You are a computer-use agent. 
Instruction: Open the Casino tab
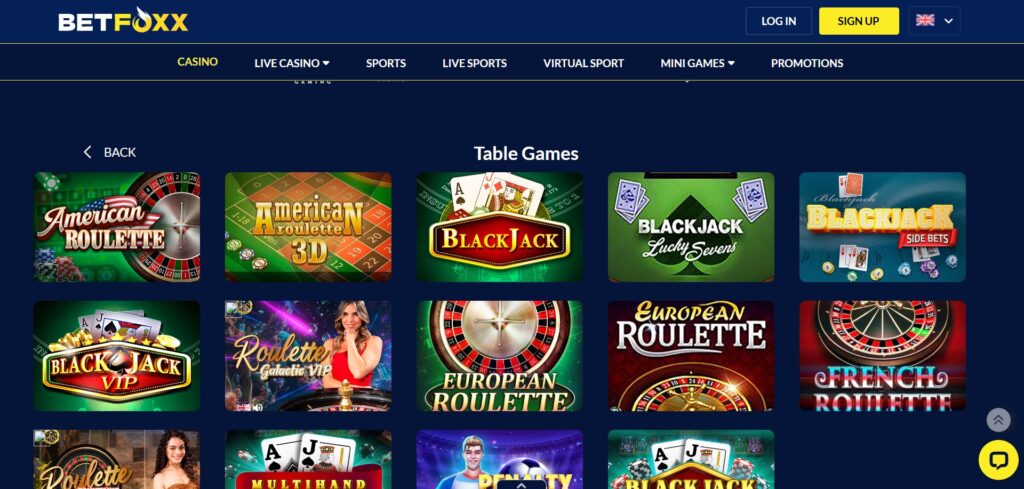coord(197,62)
